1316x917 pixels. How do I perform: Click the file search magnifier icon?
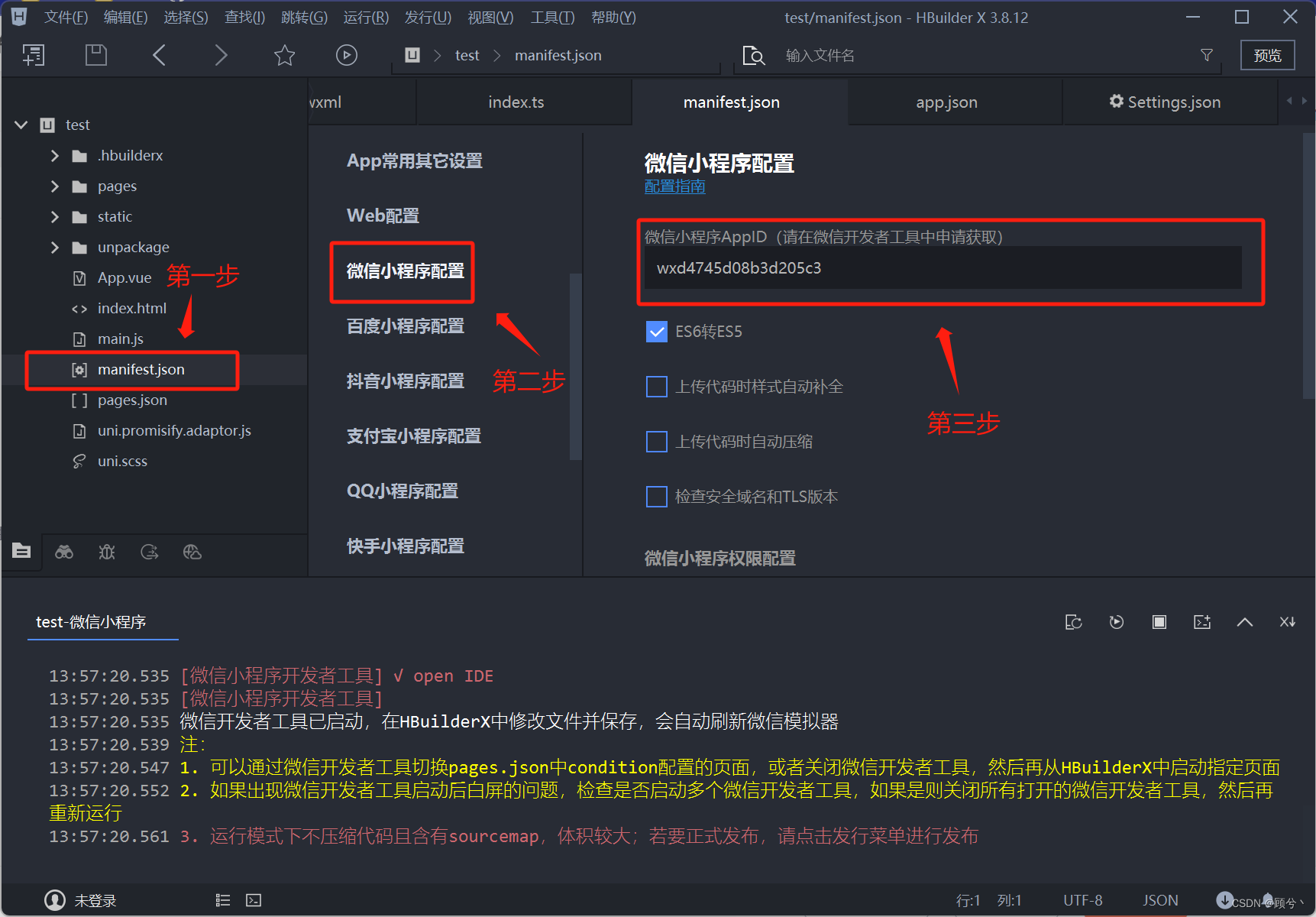[753, 56]
